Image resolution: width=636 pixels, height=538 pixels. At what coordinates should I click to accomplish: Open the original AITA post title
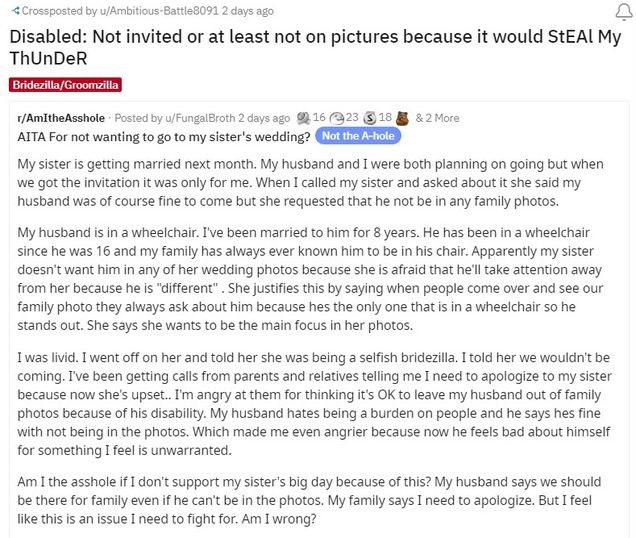164,137
